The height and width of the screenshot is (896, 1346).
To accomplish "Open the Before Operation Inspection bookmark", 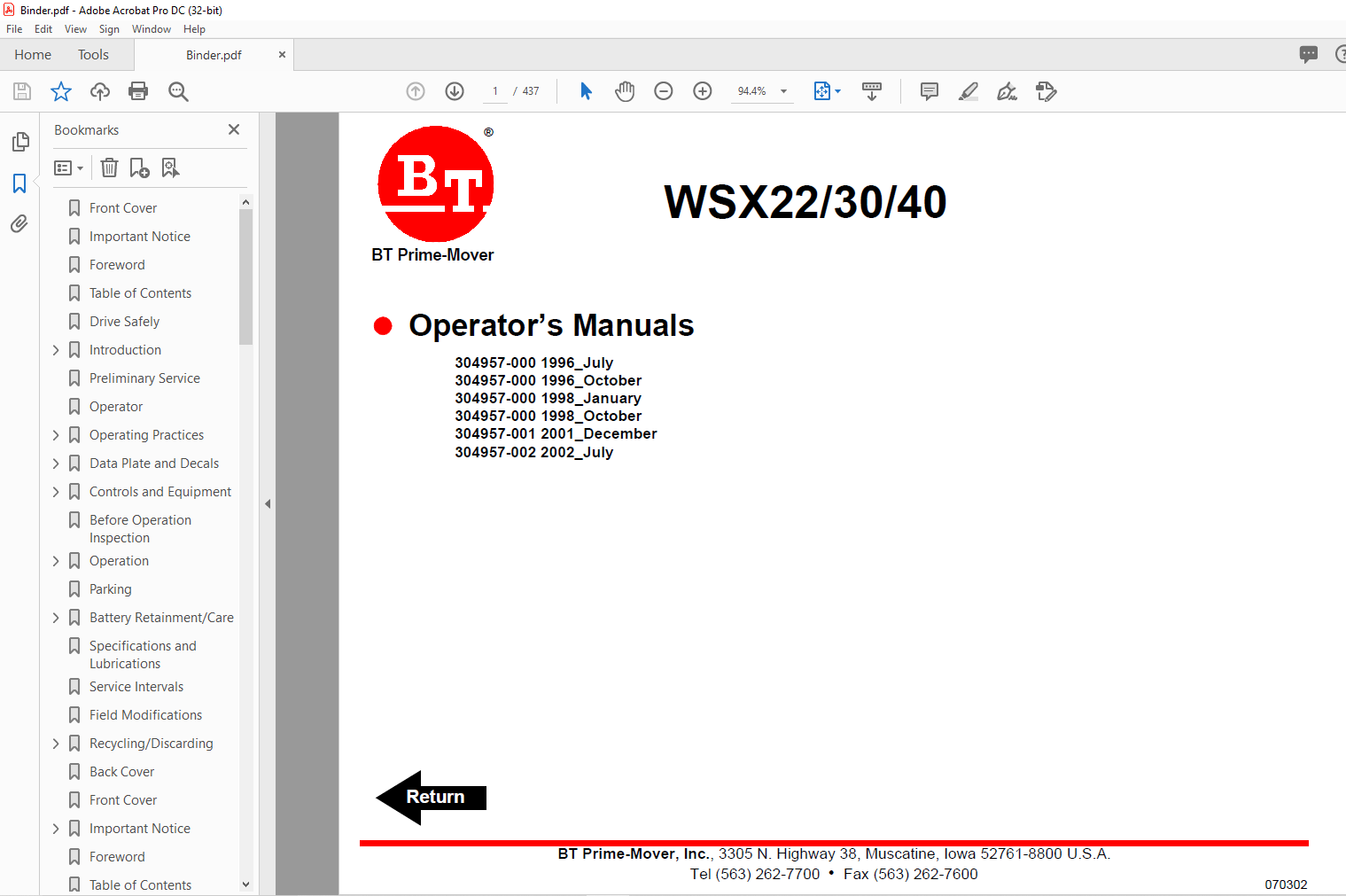I will pos(140,529).
